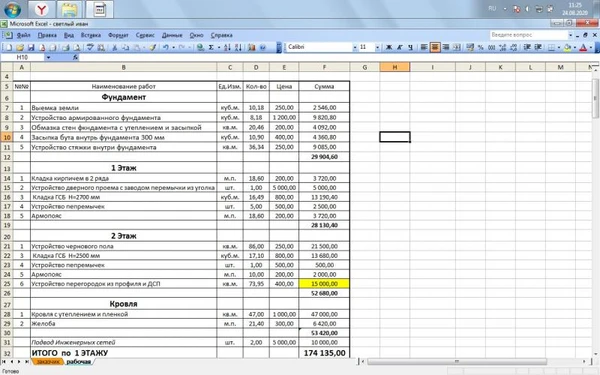Screen dimensions: 600x375
Task: Click the Format Painter brush icon
Action: (x=153, y=47)
